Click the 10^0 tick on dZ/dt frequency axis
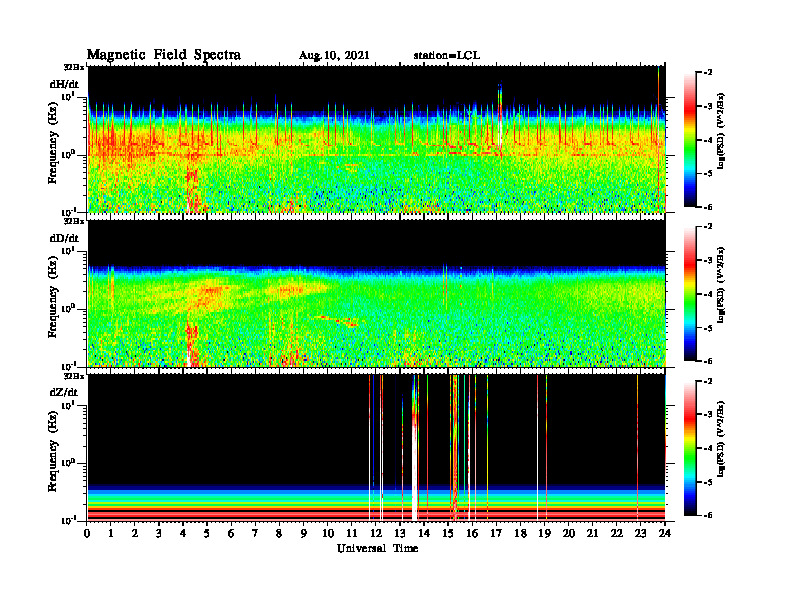The image size is (792, 612). click(x=69, y=463)
